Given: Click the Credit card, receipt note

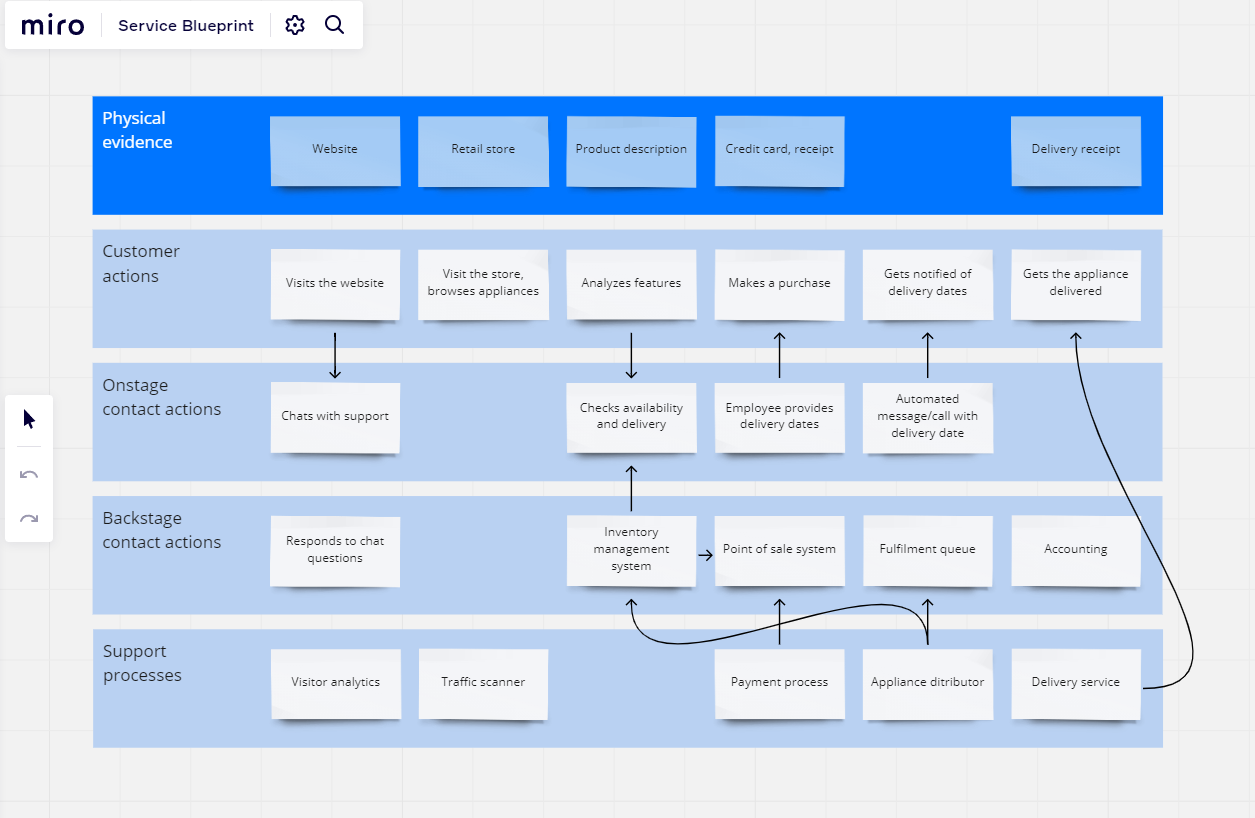Looking at the screenshot, I should (x=779, y=150).
